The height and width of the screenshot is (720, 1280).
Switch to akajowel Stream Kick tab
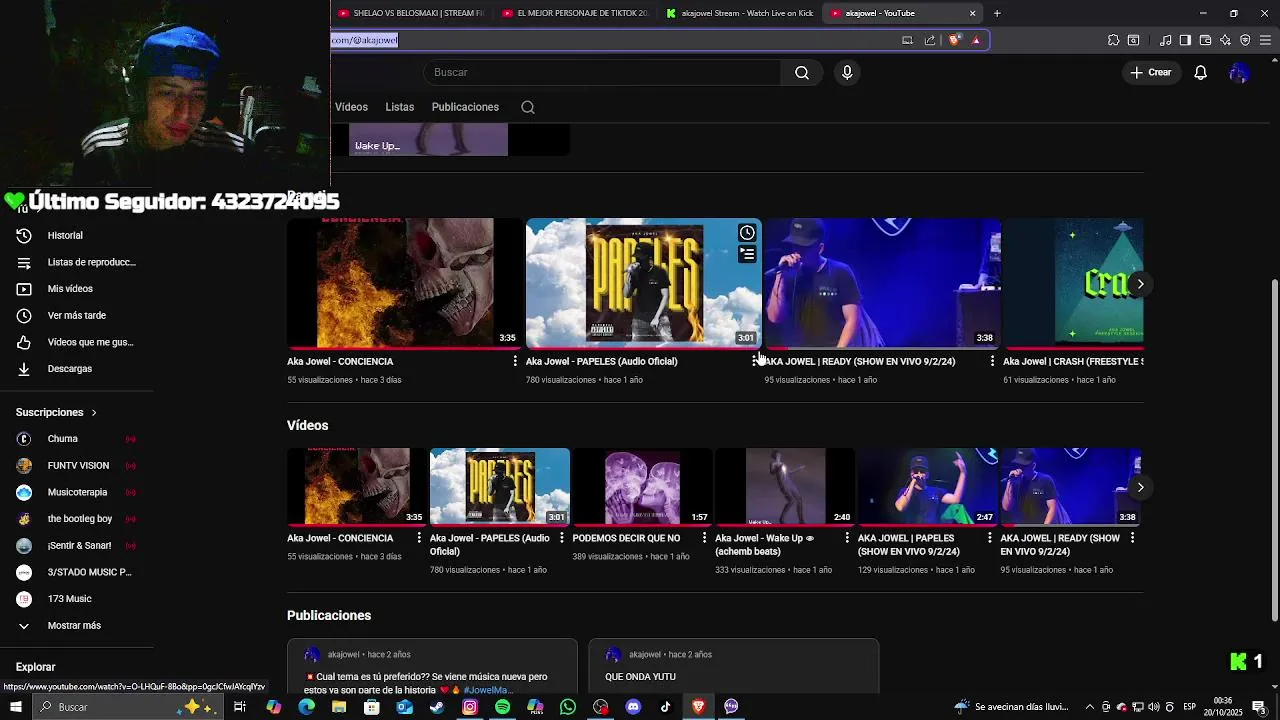[739, 13]
